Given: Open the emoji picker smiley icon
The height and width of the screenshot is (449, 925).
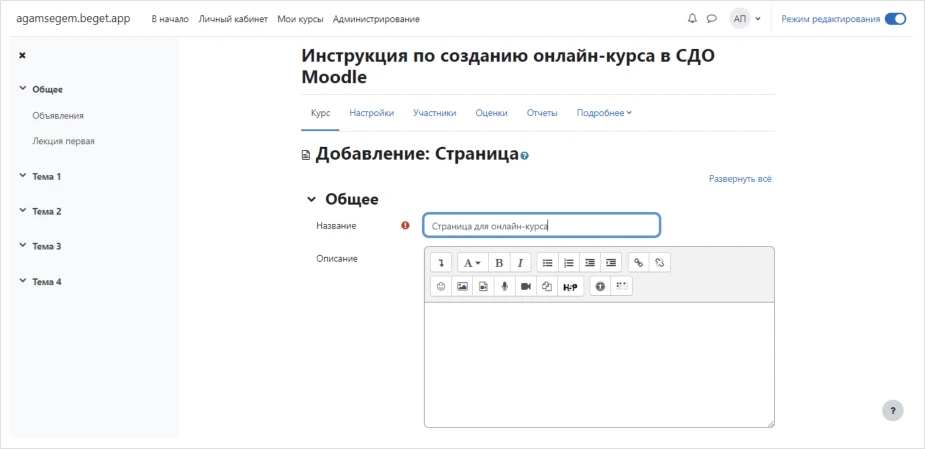Looking at the screenshot, I should click(x=441, y=286).
